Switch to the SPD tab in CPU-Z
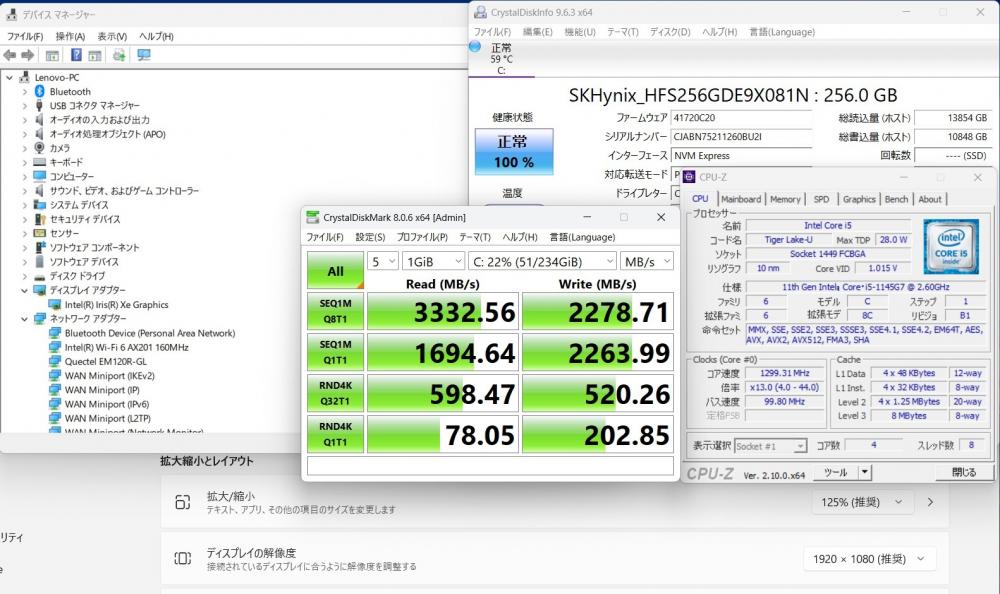The height and width of the screenshot is (594, 1000). [x=821, y=199]
